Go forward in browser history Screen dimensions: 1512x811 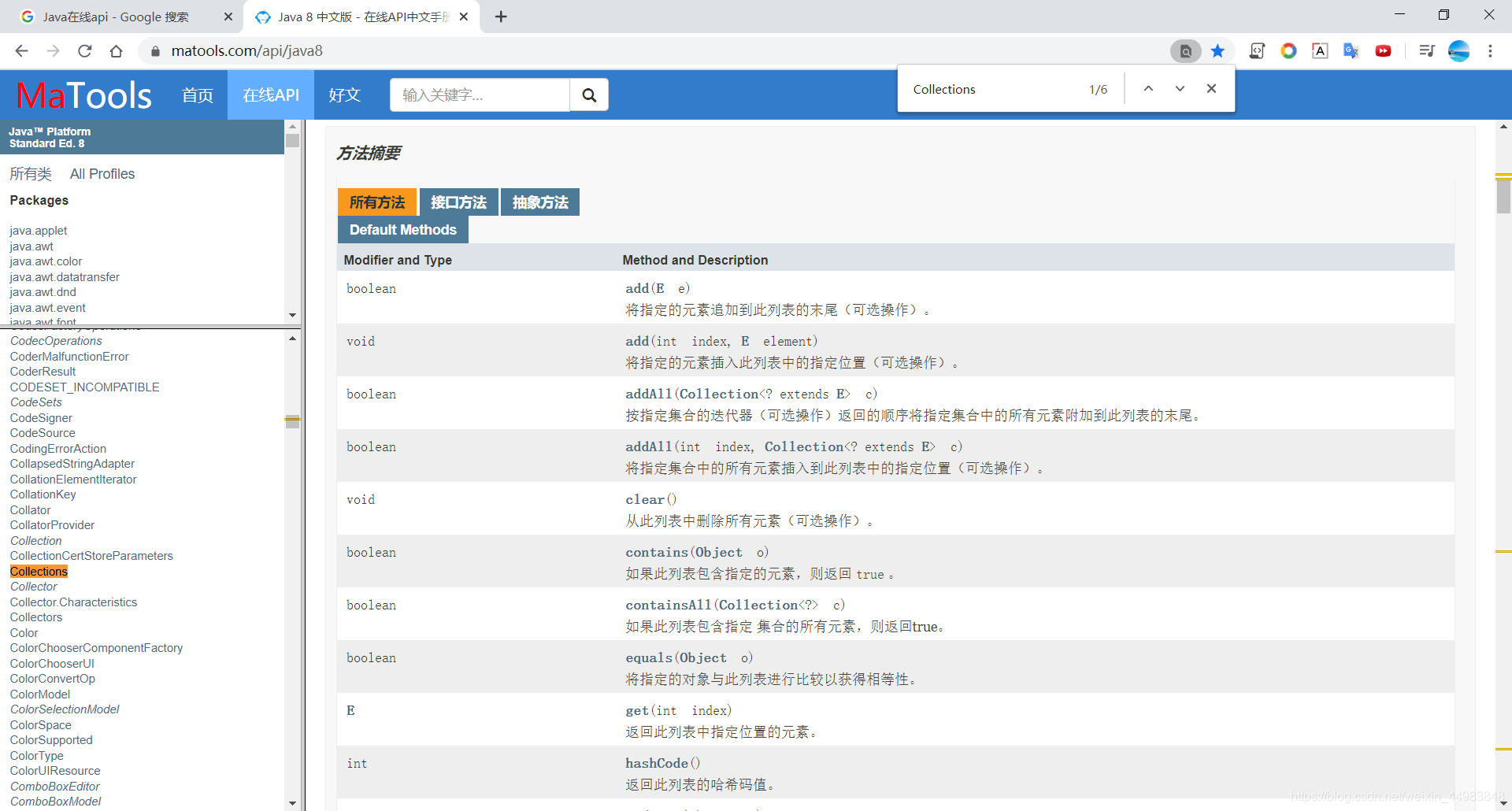tap(53, 51)
